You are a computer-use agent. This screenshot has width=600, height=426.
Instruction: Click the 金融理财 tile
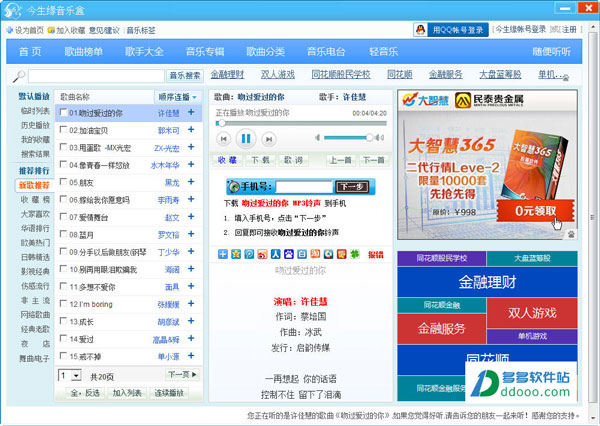click(x=487, y=282)
